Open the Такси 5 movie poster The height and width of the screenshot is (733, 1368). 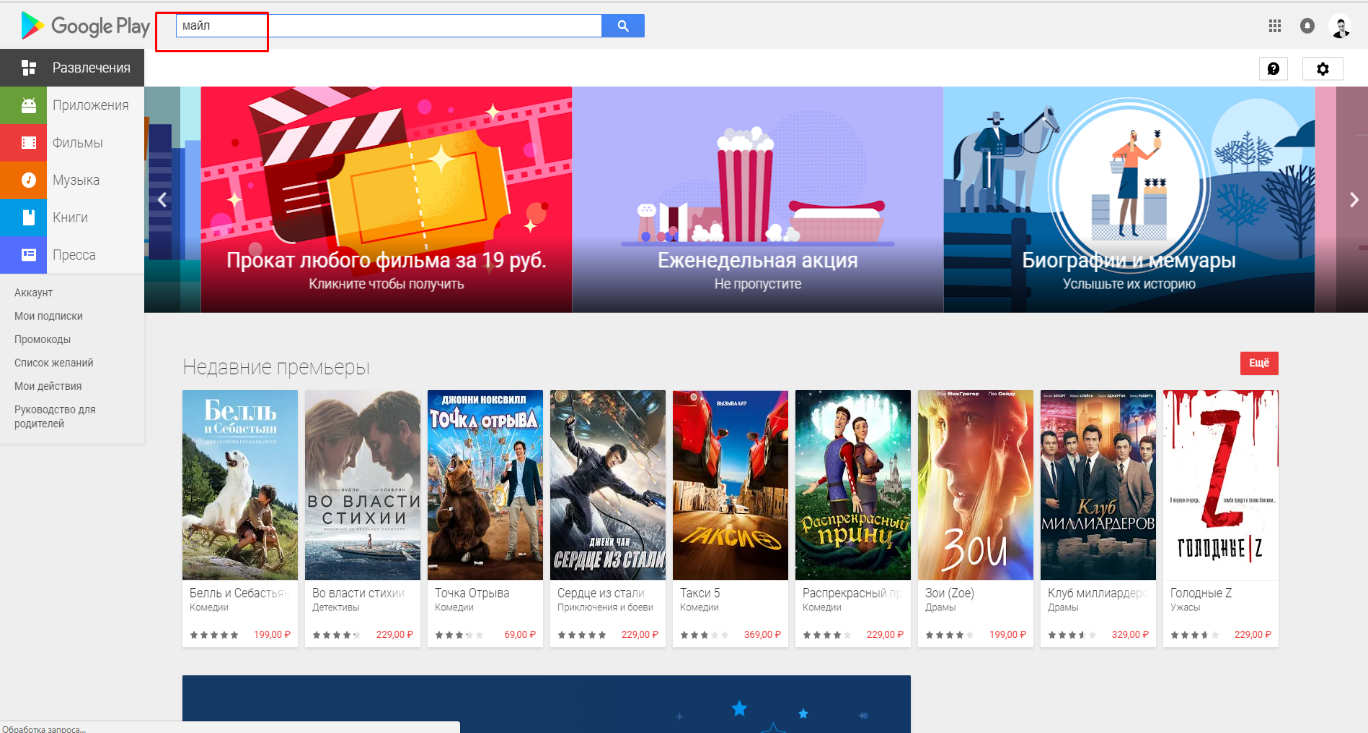click(x=730, y=485)
